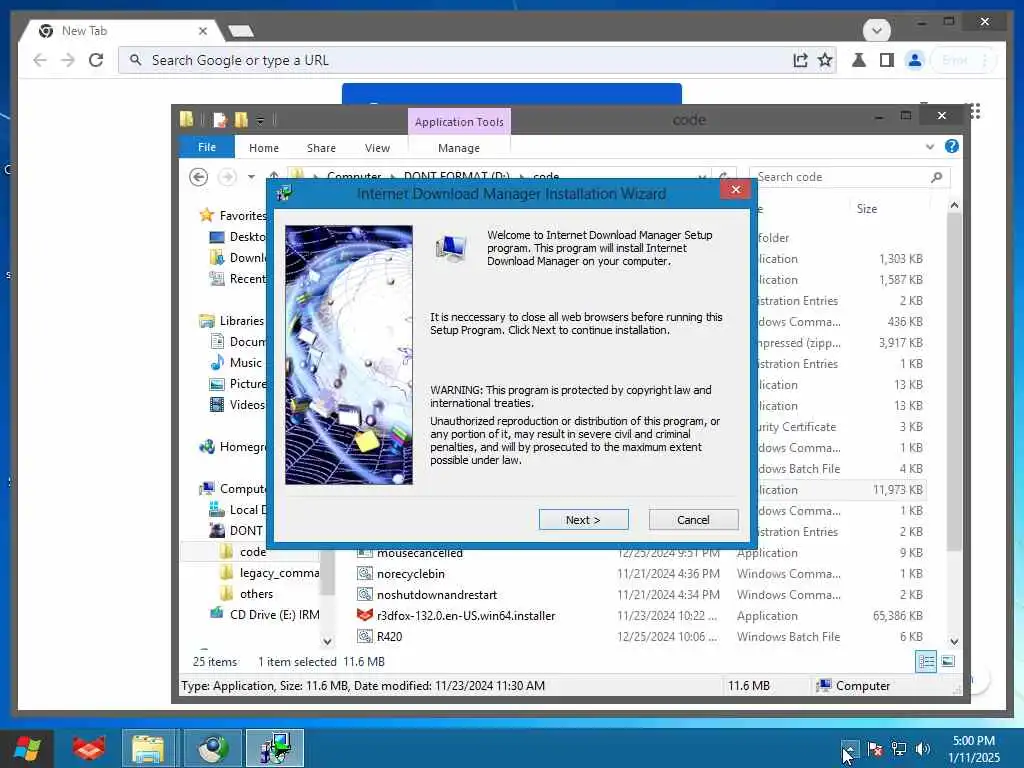Expand the Explorer ribbon chevron
1024x768 pixels.
[929, 147]
